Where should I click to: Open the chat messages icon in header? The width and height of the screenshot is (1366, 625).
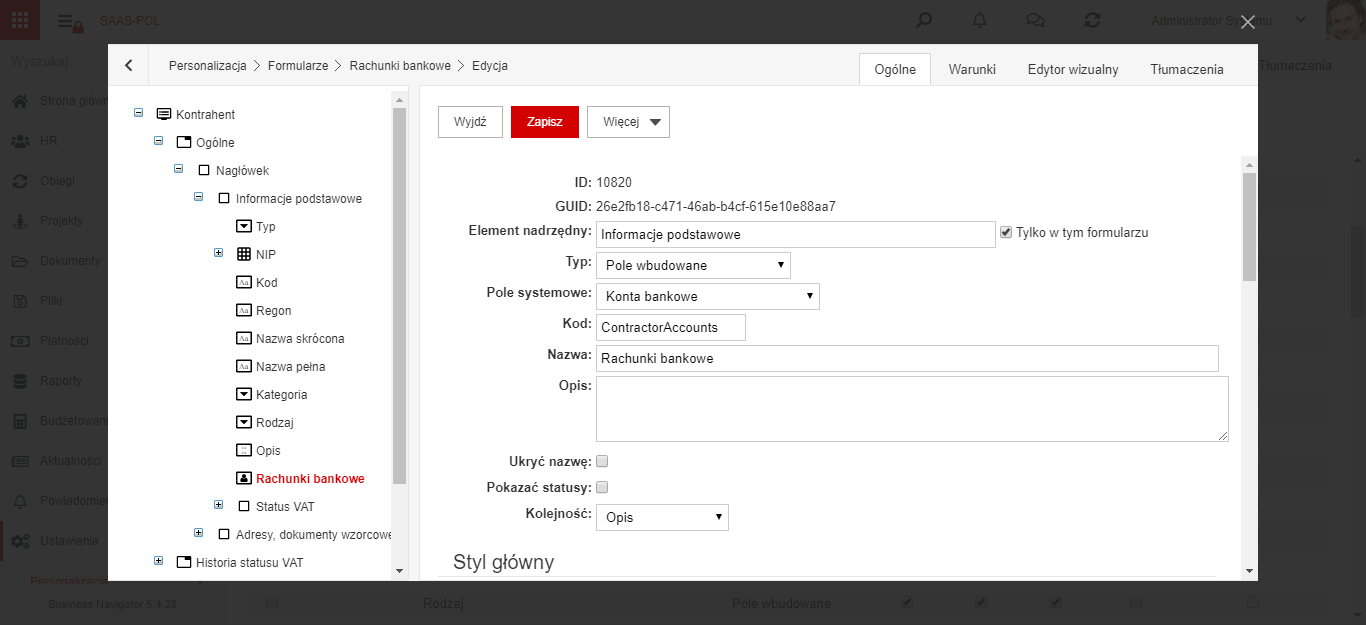[1036, 20]
